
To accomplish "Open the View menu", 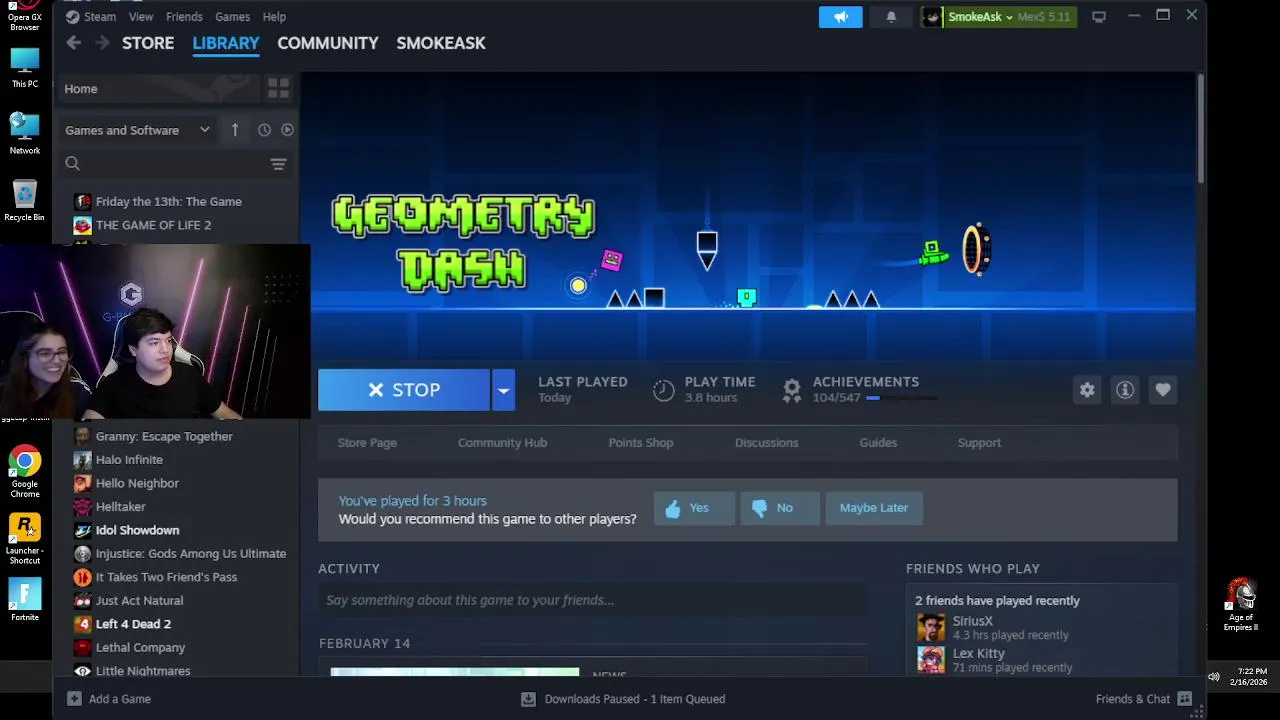I will pyautogui.click(x=141, y=17).
